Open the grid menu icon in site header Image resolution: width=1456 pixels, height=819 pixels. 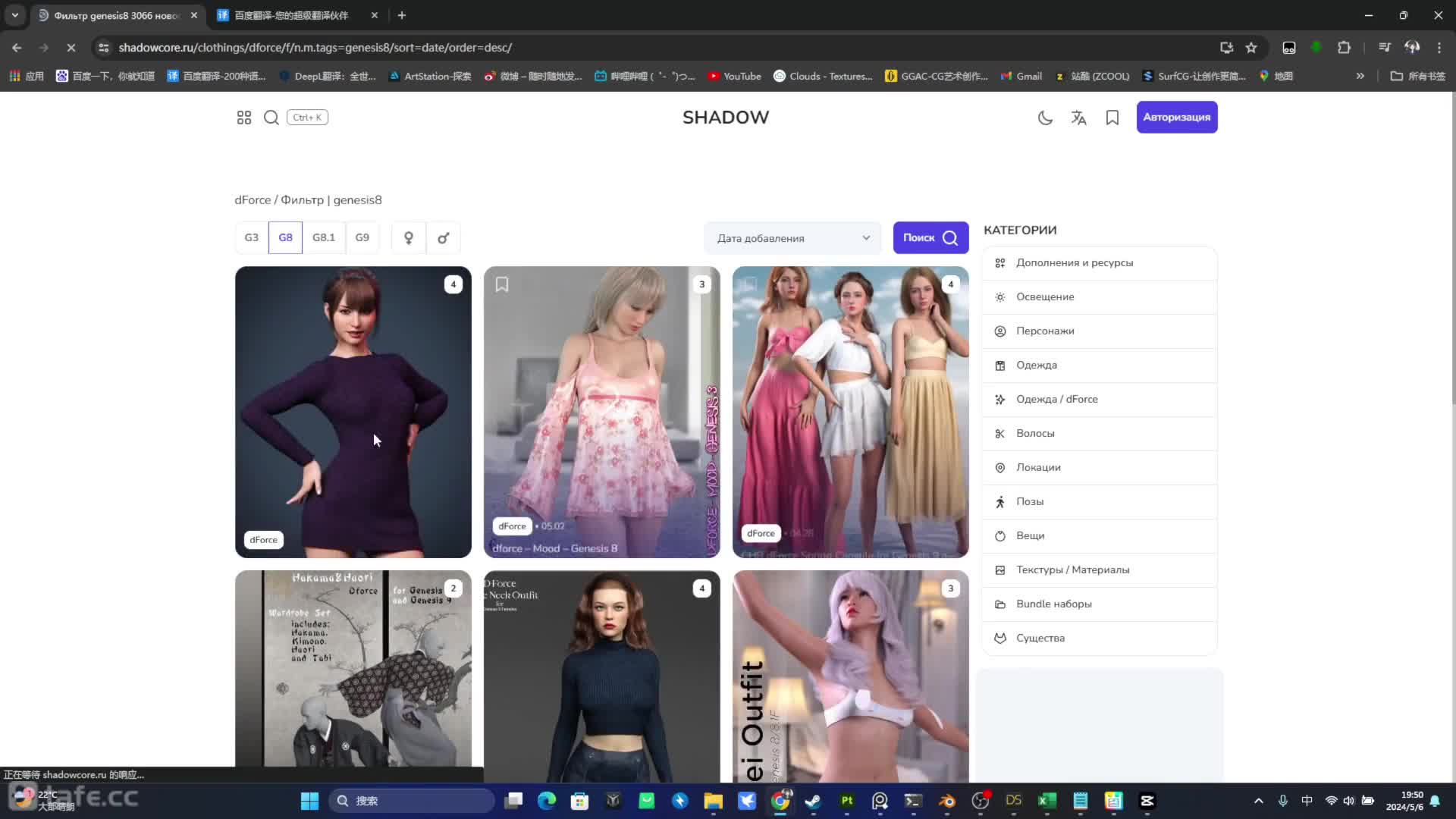tap(243, 118)
